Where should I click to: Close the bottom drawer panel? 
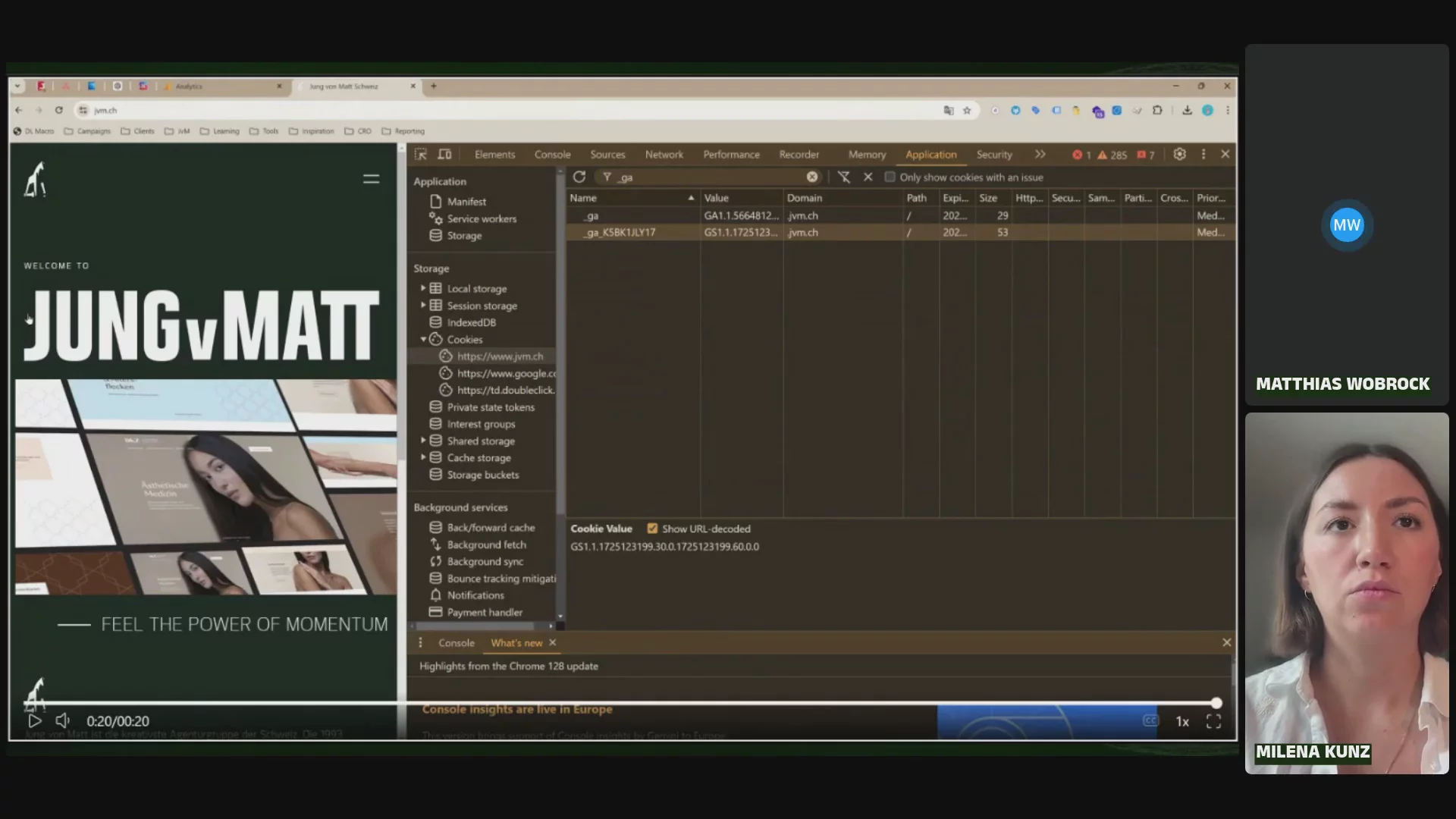1226,642
